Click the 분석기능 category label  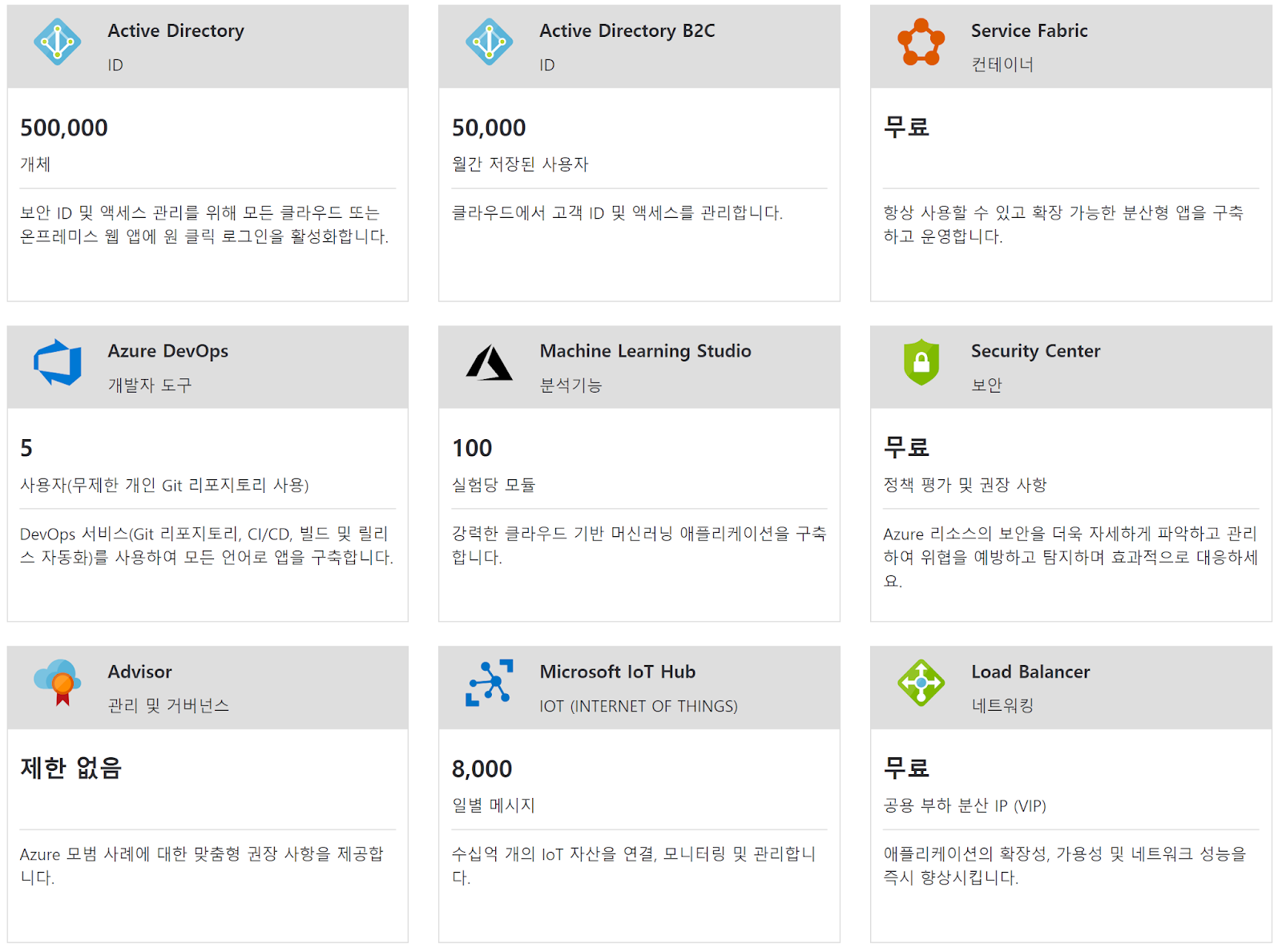[x=570, y=385]
